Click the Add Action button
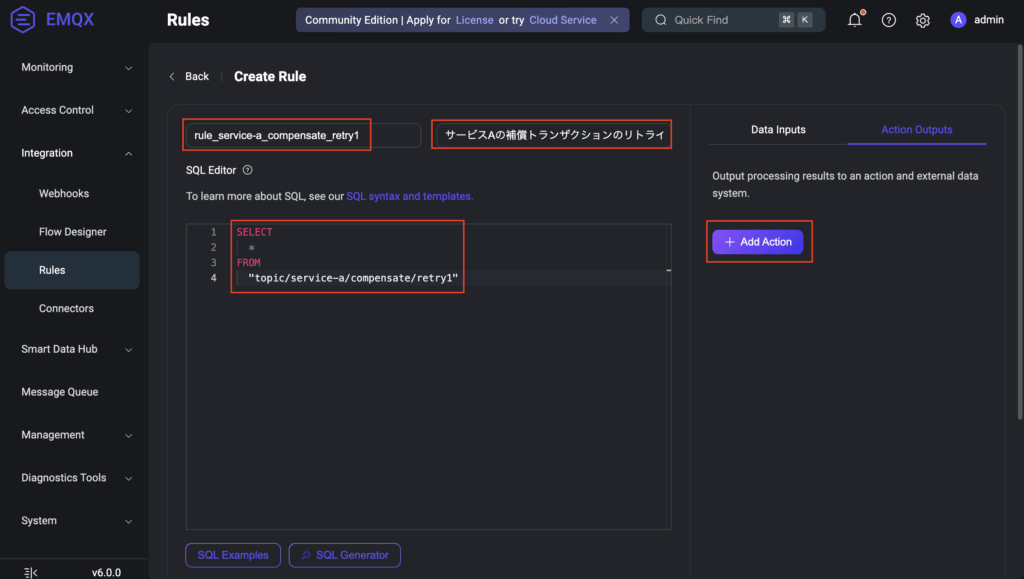This screenshot has height=579, width=1024. (x=757, y=242)
